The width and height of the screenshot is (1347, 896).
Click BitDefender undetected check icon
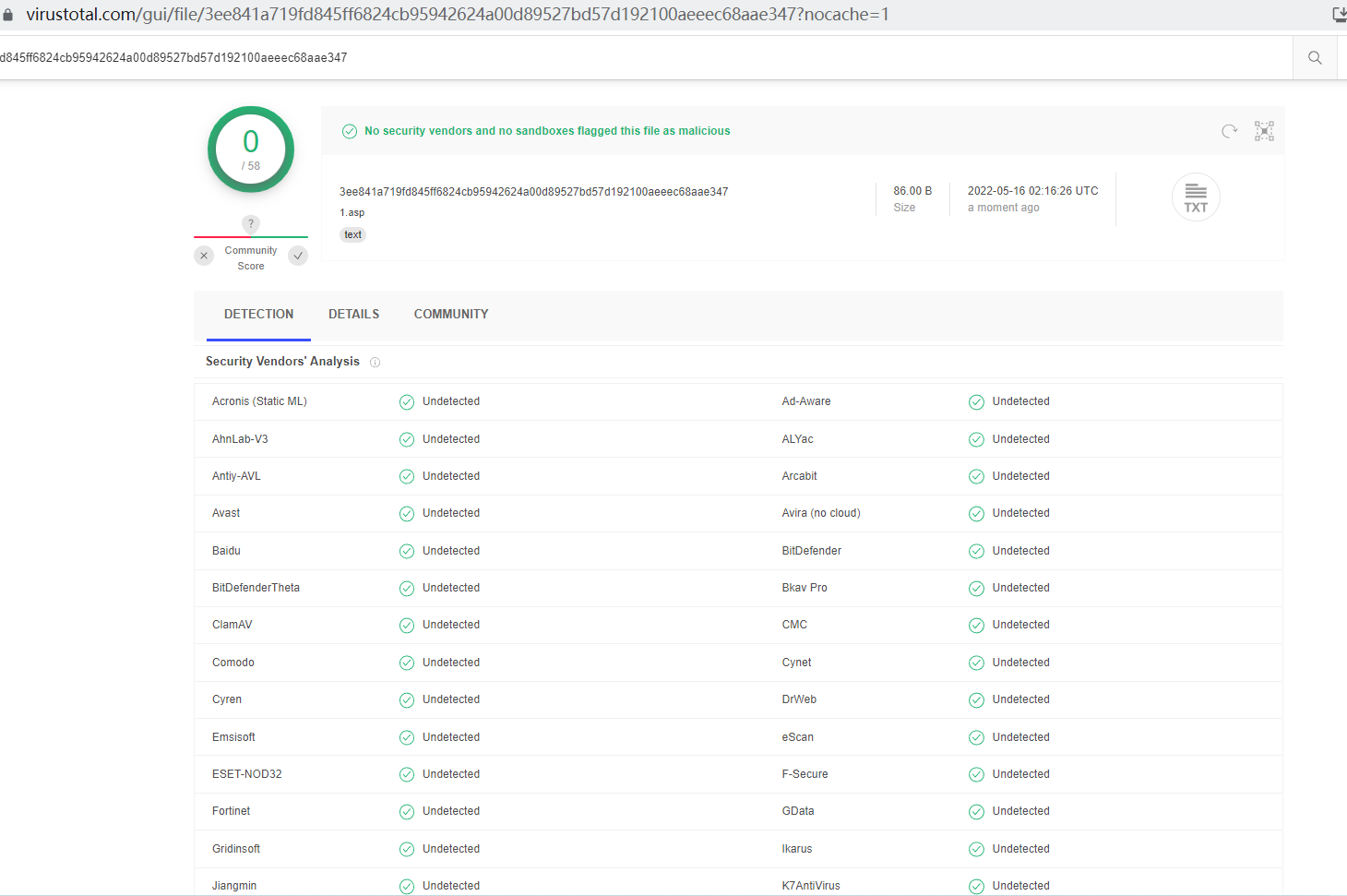point(976,551)
